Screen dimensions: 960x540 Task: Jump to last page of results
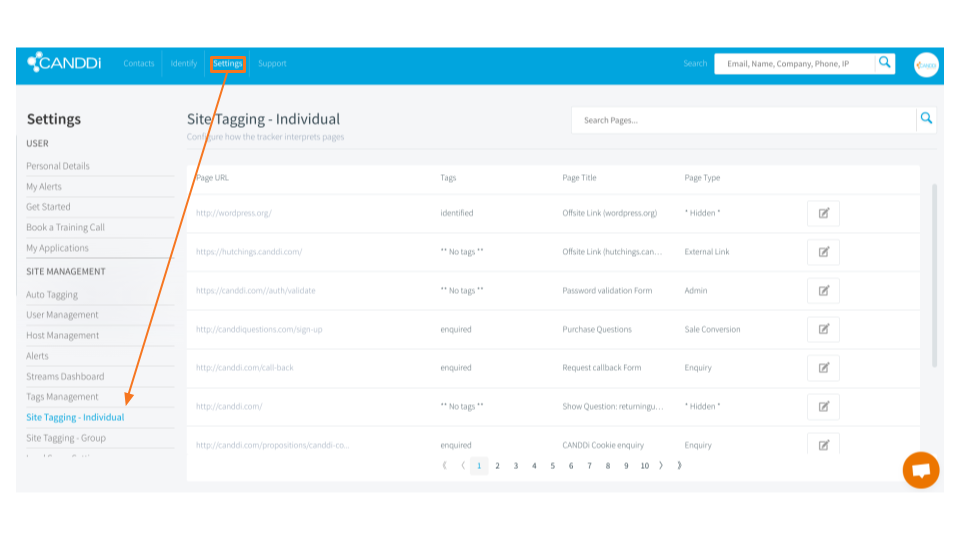pyautogui.click(x=679, y=465)
